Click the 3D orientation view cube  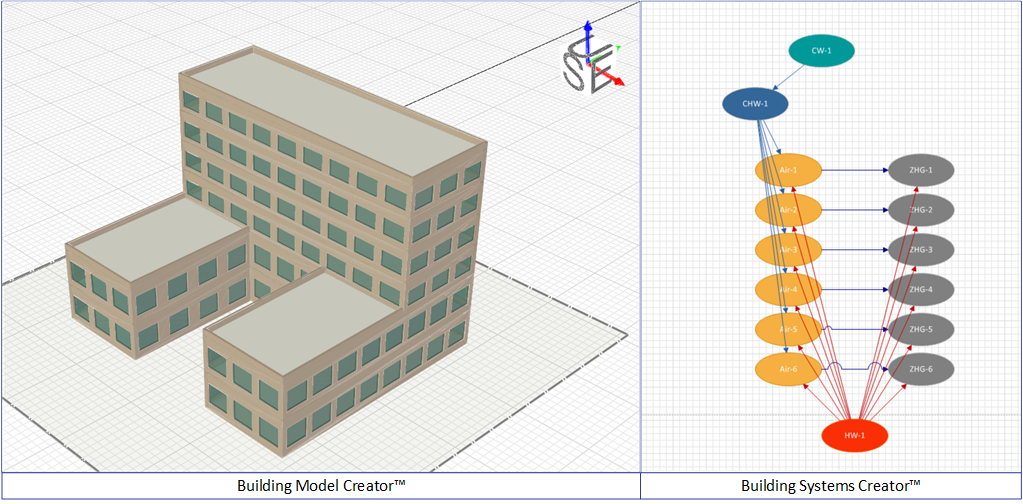tap(588, 67)
